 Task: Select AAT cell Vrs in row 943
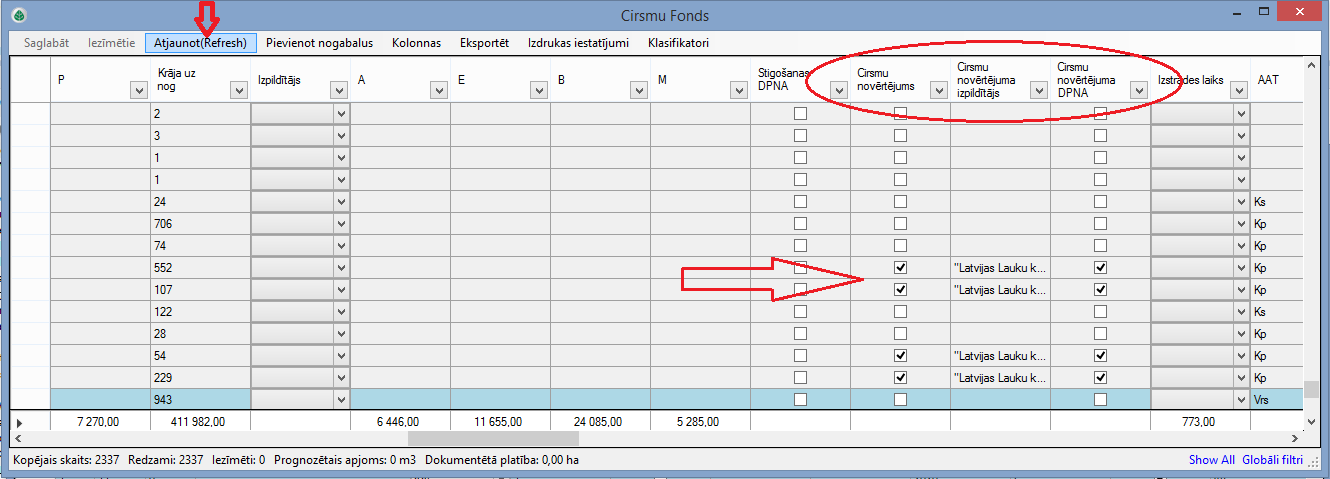coord(1276,400)
